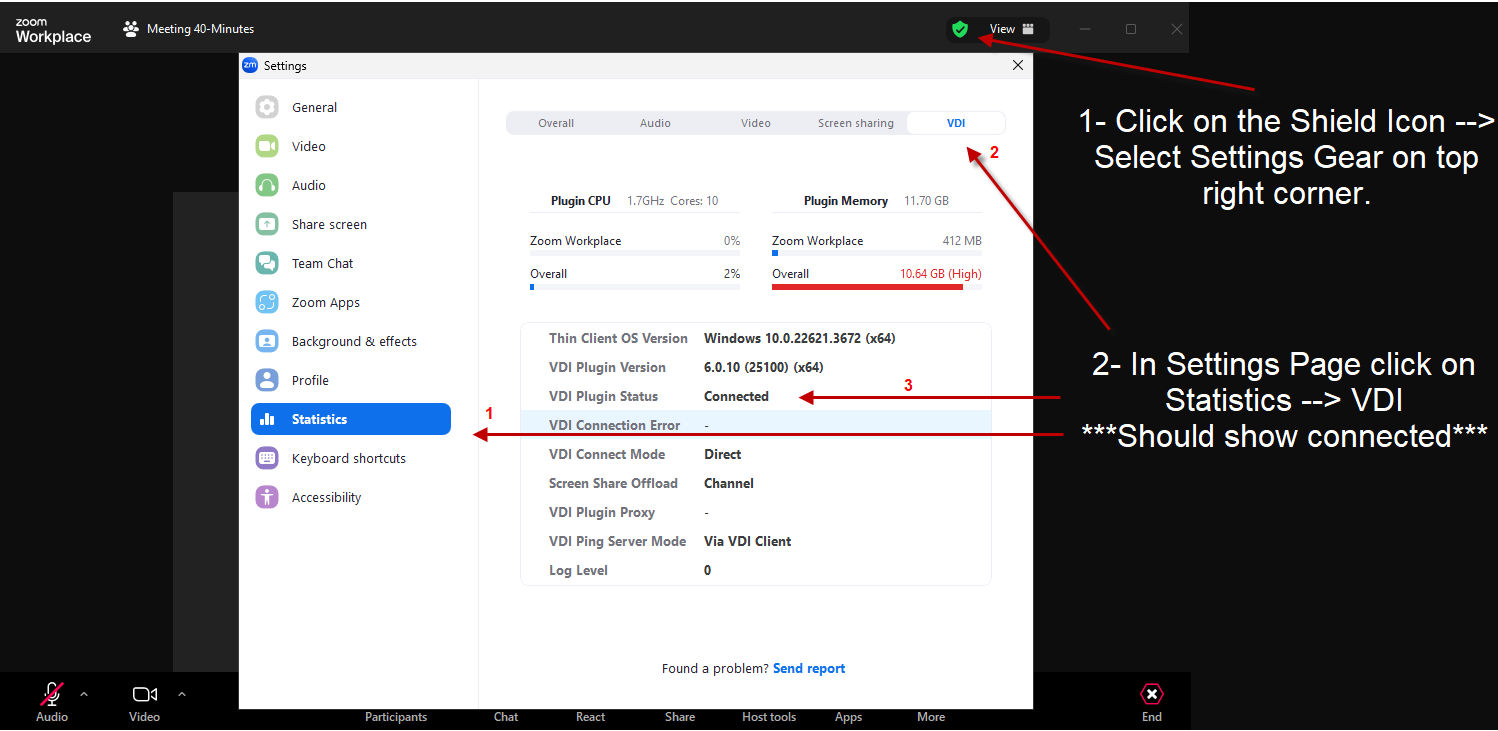Click the muted microphone Audio button
Screen dimensions: 1498x731
(x=52, y=702)
